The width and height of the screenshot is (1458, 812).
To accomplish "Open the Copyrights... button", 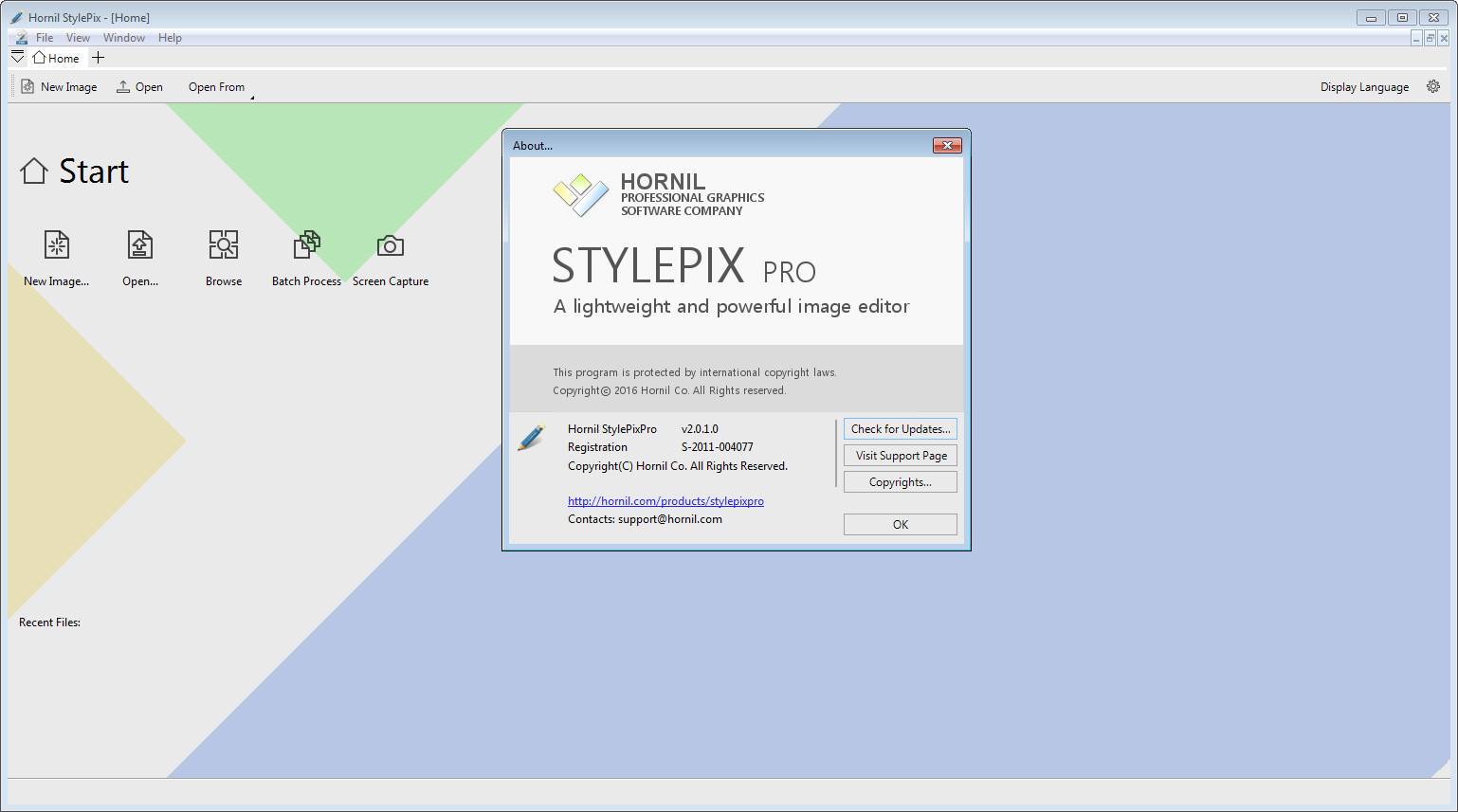I will point(901,482).
